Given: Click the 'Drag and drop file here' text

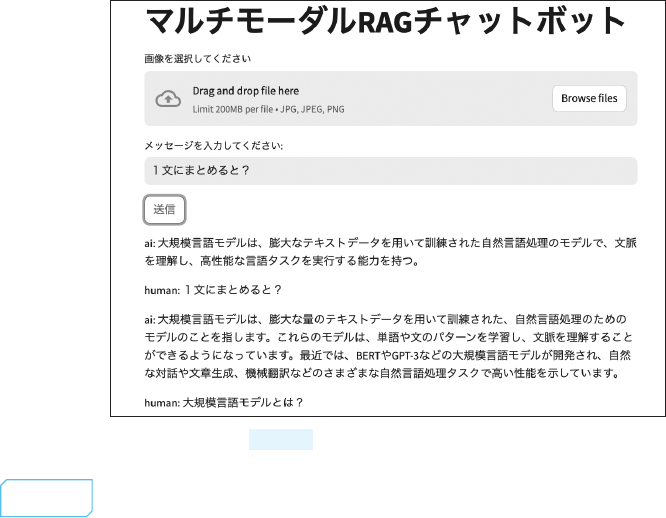Looking at the screenshot, I should pyautogui.click(x=245, y=91).
